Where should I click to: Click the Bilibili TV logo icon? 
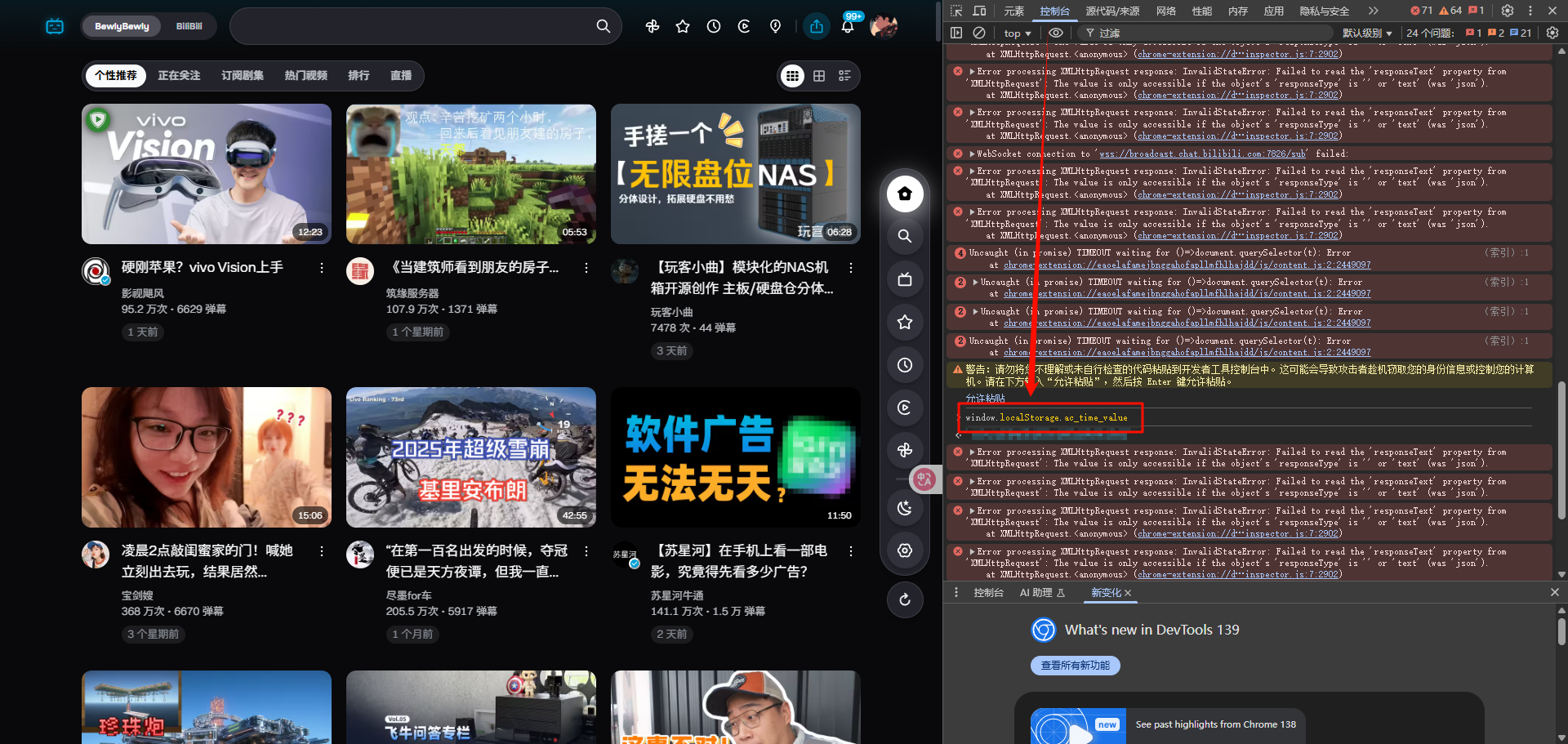coord(55,26)
